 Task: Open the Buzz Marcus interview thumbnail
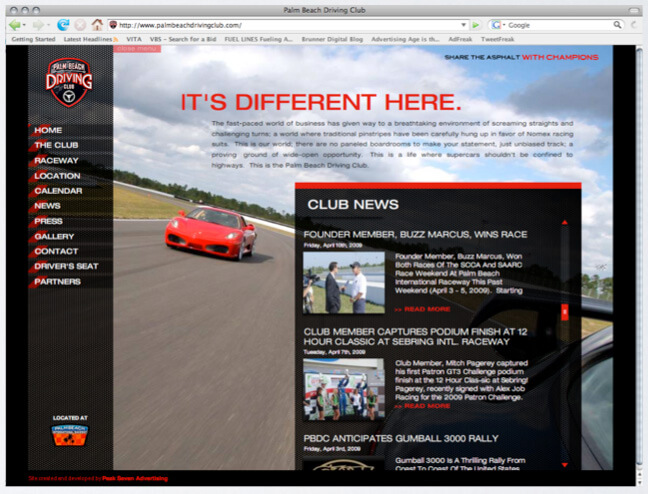(344, 283)
